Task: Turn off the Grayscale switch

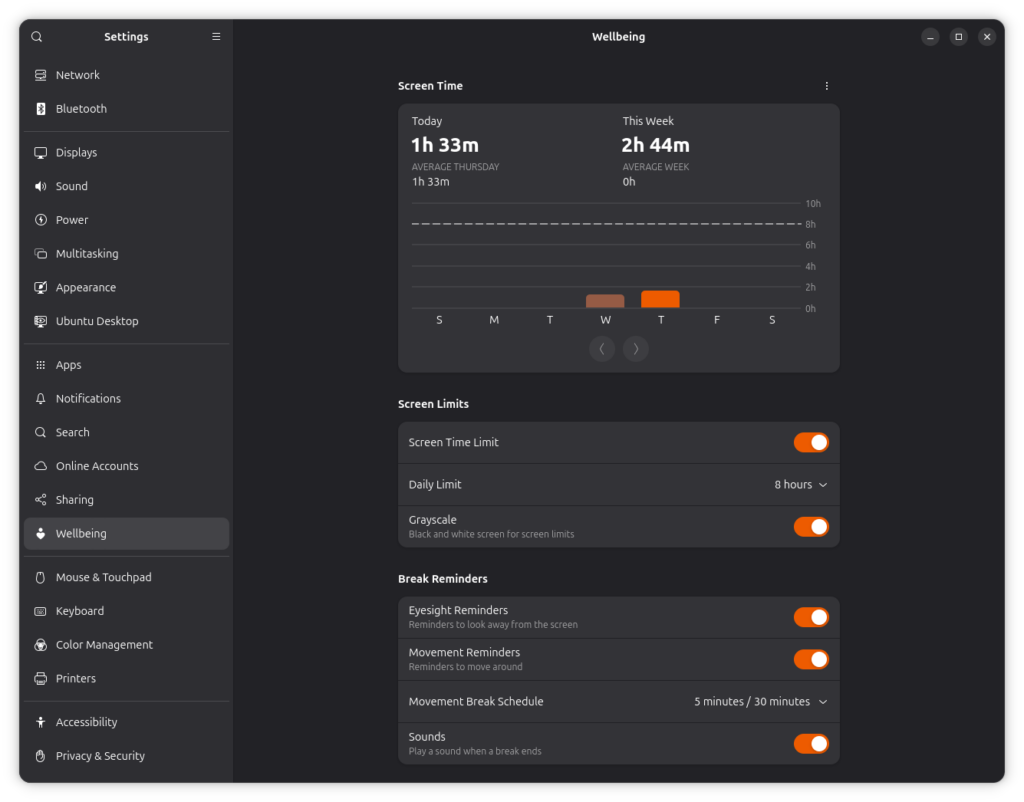Action: 811,527
